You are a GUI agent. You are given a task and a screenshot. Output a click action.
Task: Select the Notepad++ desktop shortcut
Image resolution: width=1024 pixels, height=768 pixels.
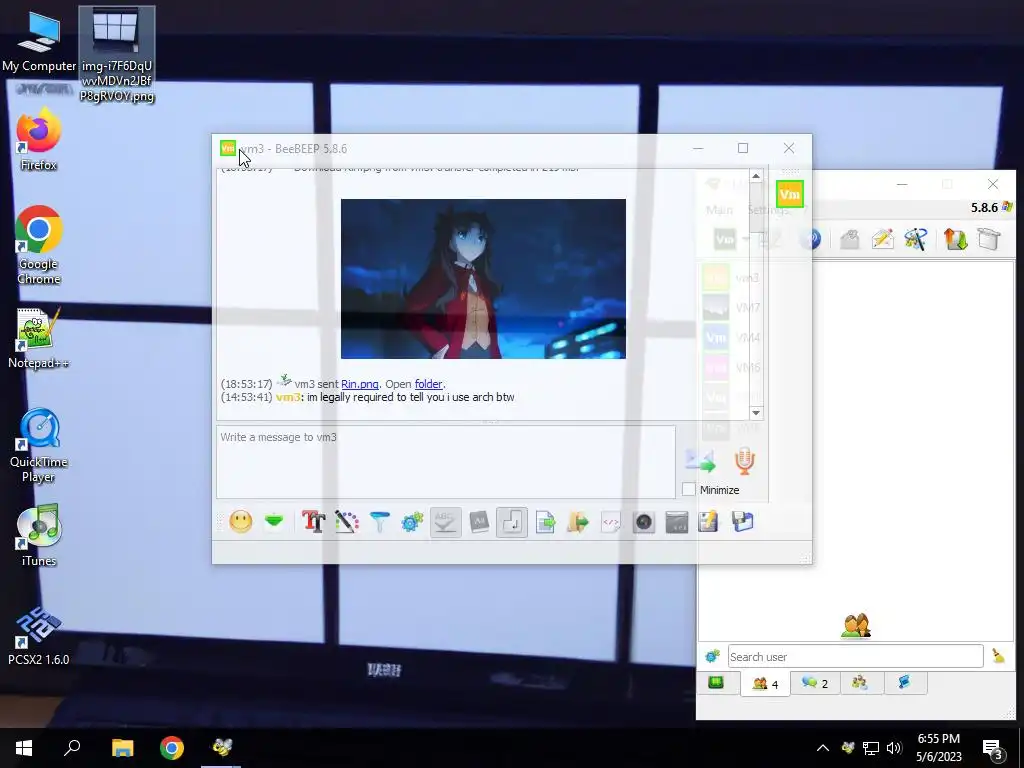[39, 338]
